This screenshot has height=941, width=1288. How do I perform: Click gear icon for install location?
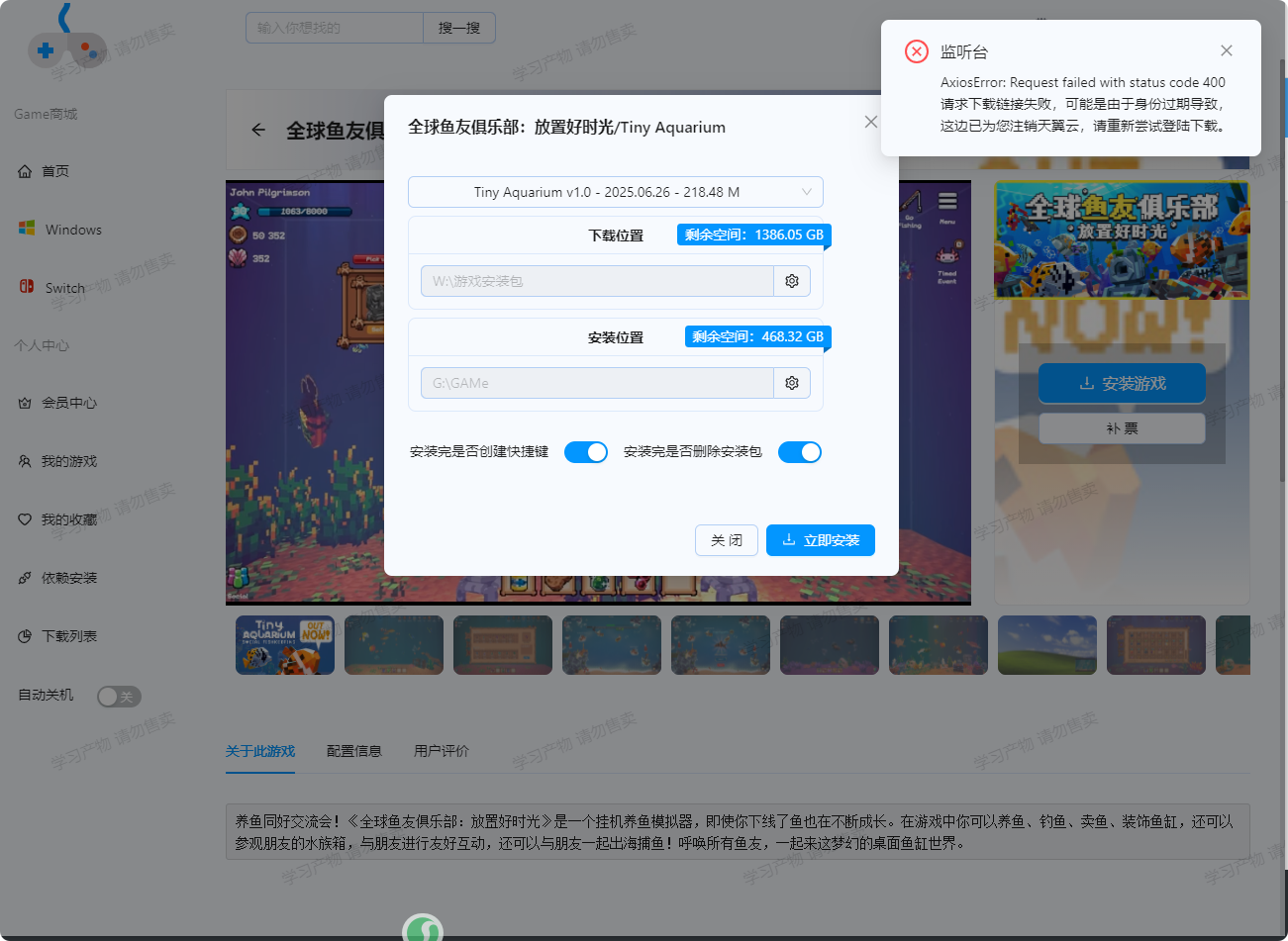tap(792, 383)
